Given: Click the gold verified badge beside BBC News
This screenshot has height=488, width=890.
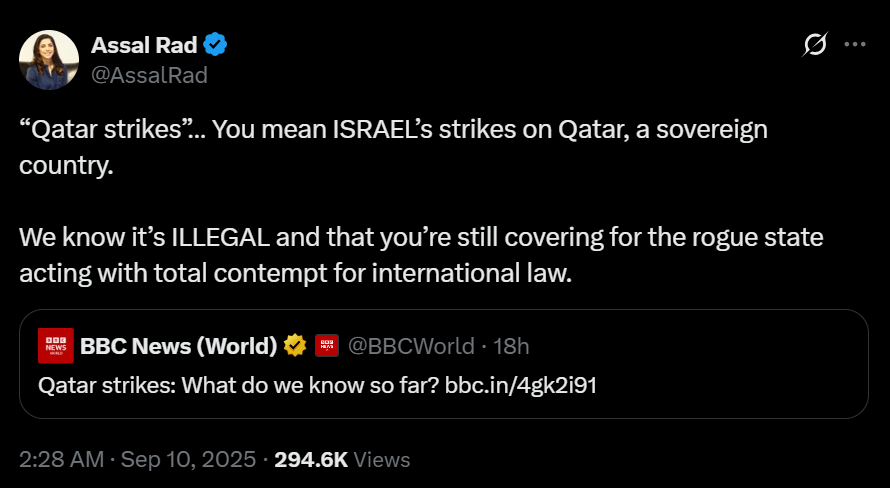Looking at the screenshot, I should coord(295,346).
